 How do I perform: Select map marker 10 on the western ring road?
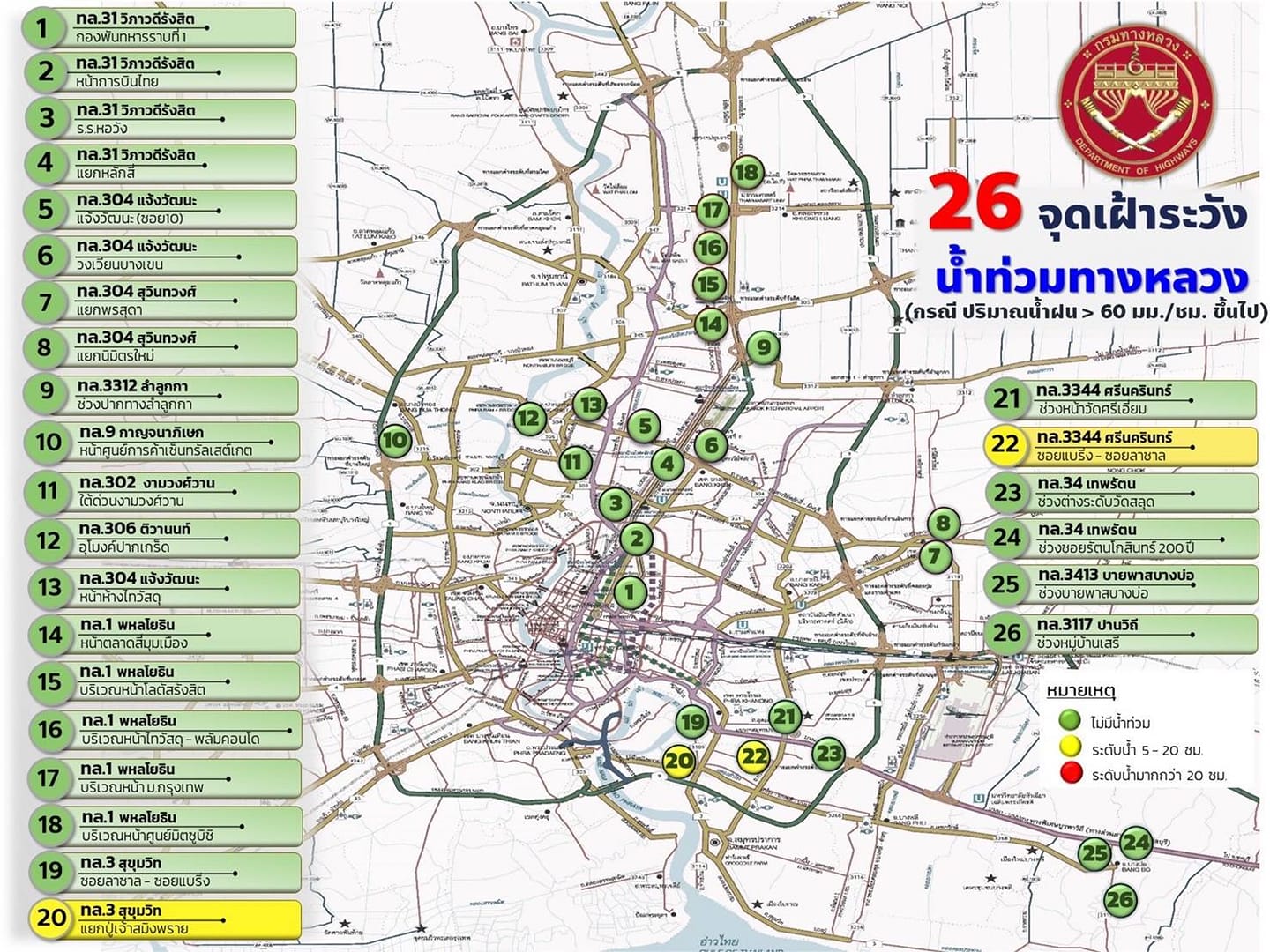[x=395, y=440]
